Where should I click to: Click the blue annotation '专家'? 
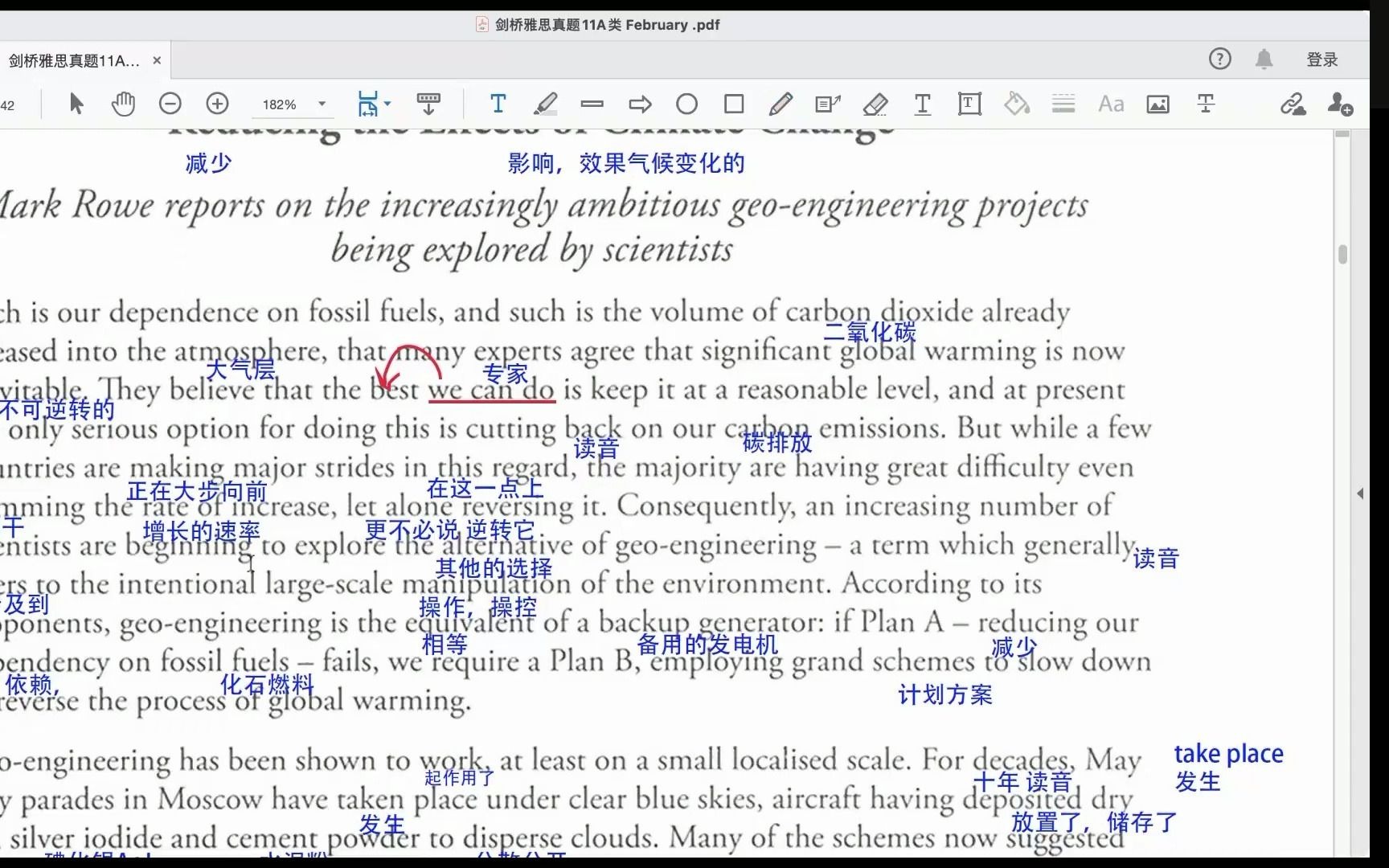505,374
